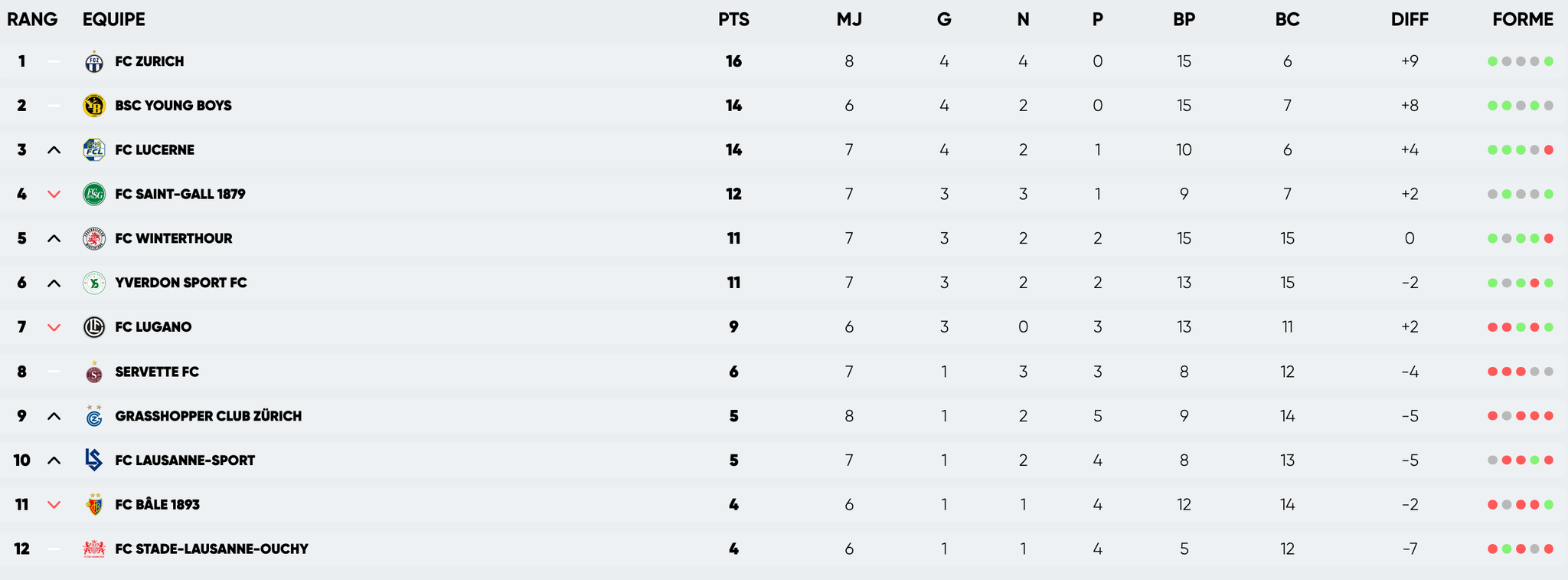
Task: Click the FC Zurich club crest
Action: coord(93,61)
